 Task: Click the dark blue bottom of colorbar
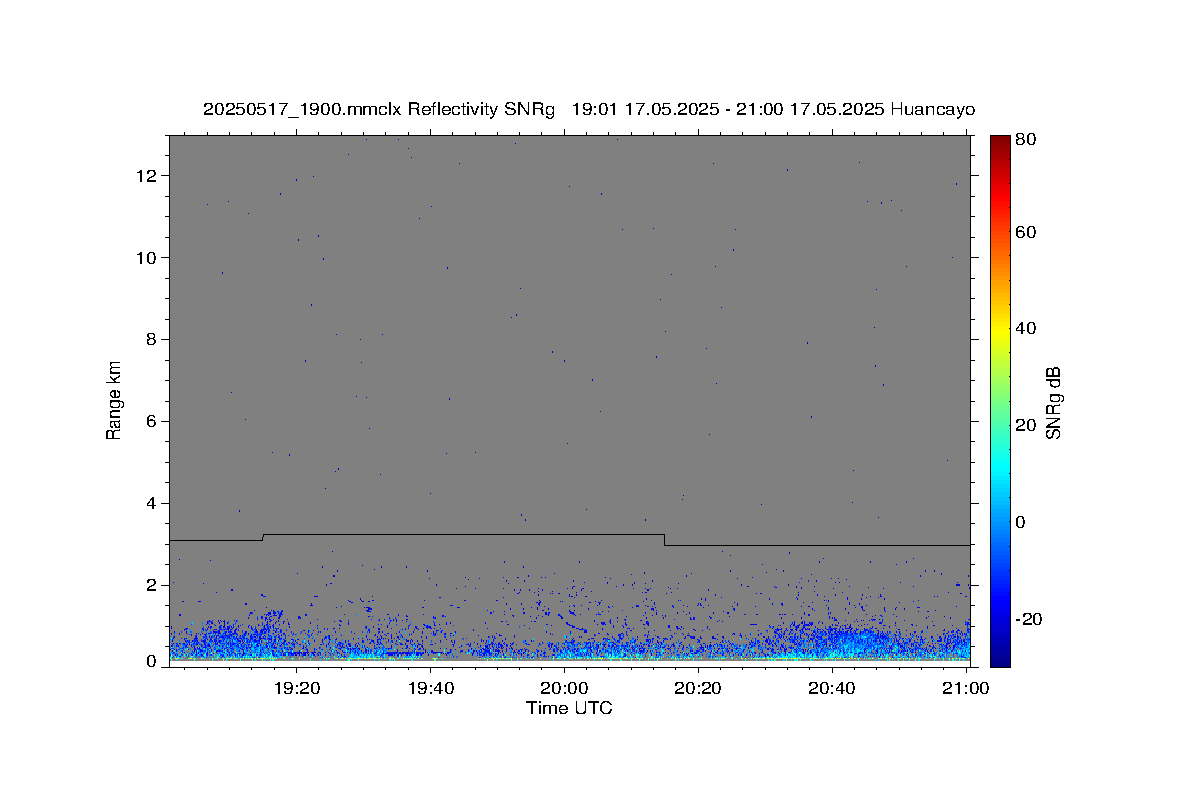(1000, 657)
